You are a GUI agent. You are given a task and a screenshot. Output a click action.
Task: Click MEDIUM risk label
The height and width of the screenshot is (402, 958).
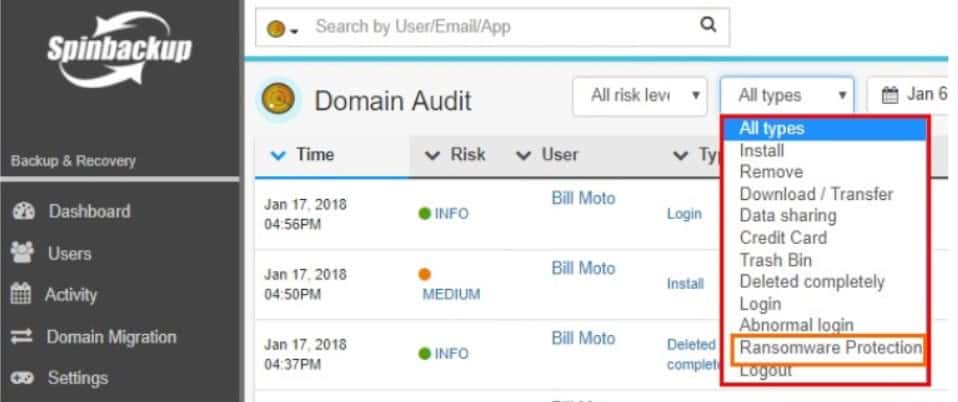(x=451, y=295)
